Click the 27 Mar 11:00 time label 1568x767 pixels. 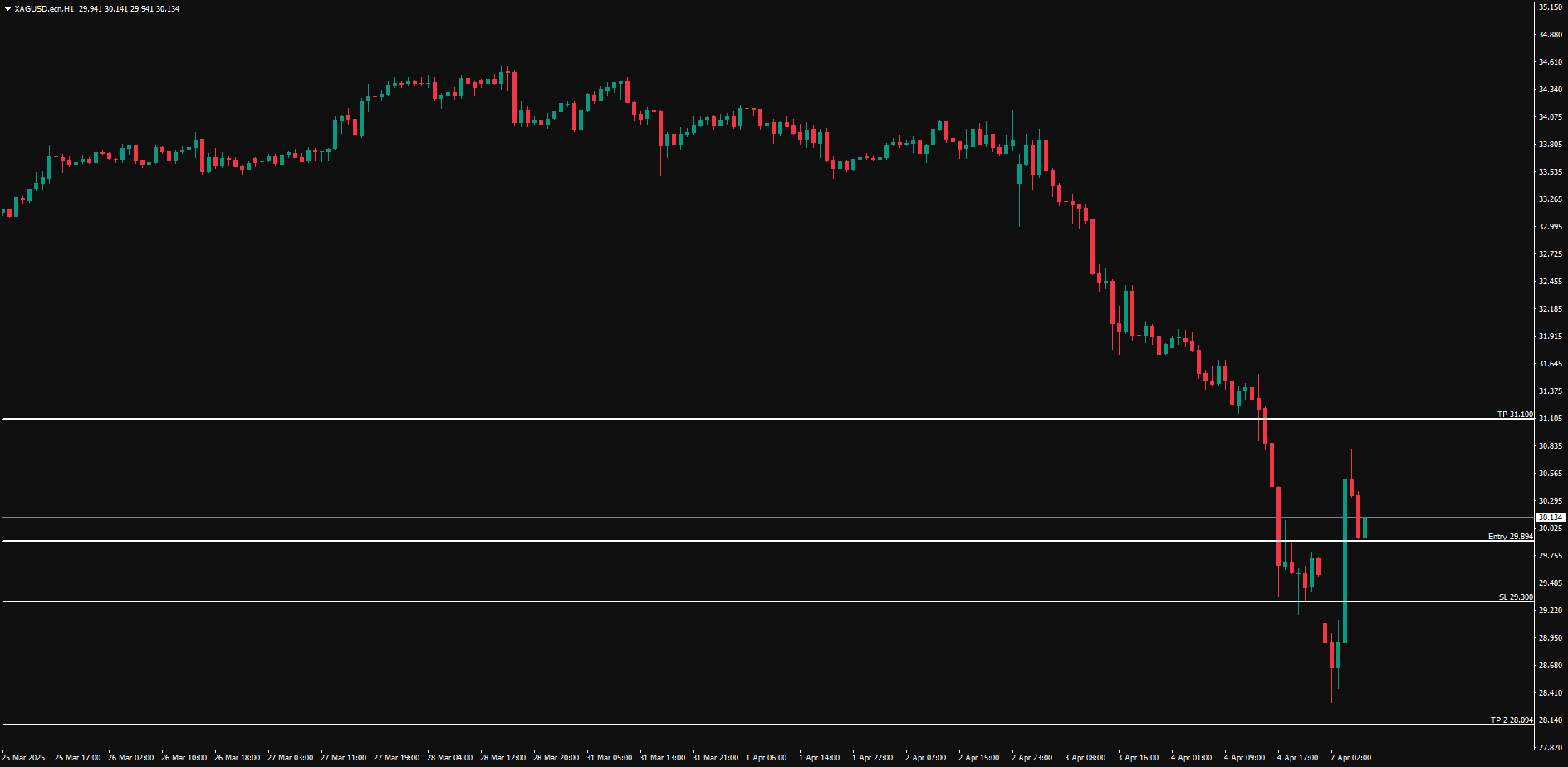pos(343,758)
